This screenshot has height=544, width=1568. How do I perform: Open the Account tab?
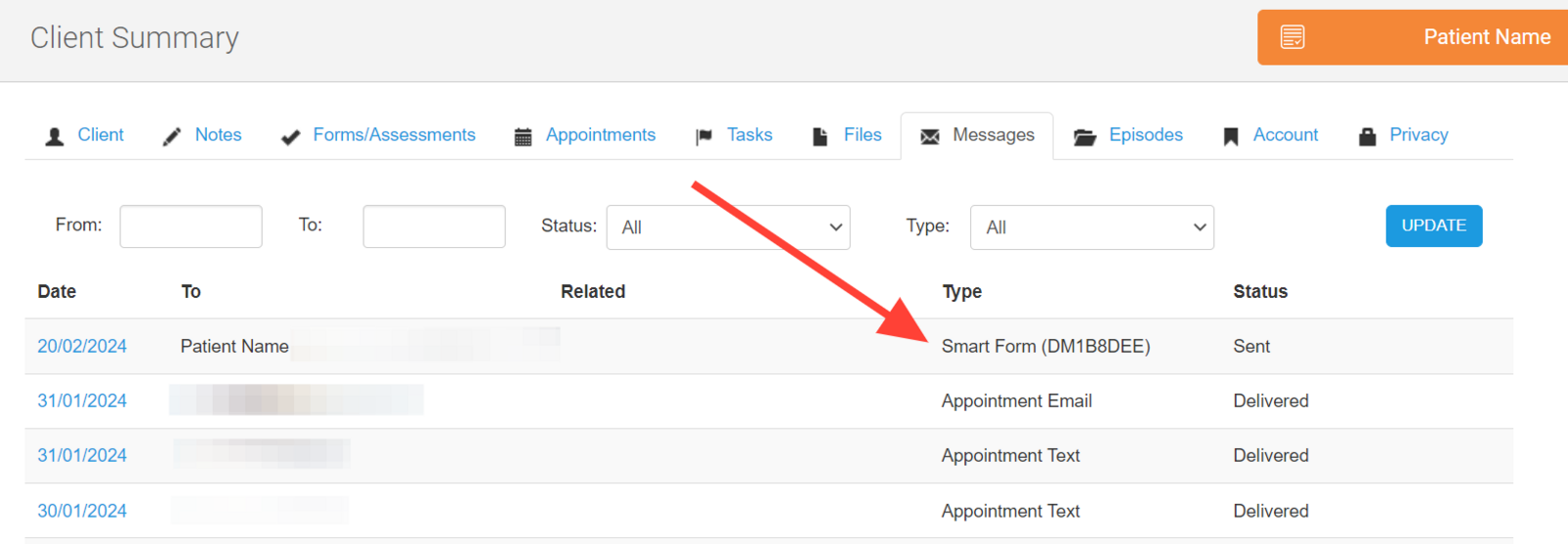point(1286,135)
